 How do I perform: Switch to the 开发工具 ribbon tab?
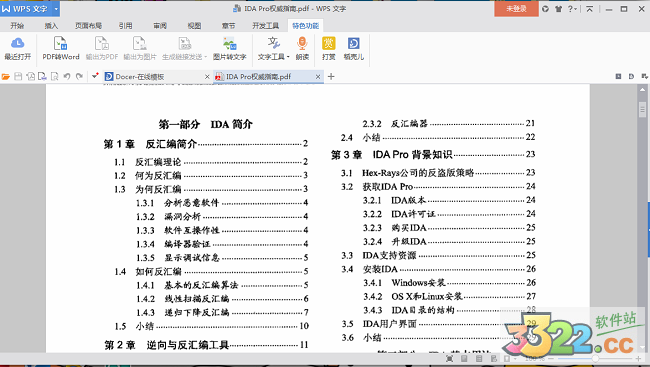click(x=265, y=26)
